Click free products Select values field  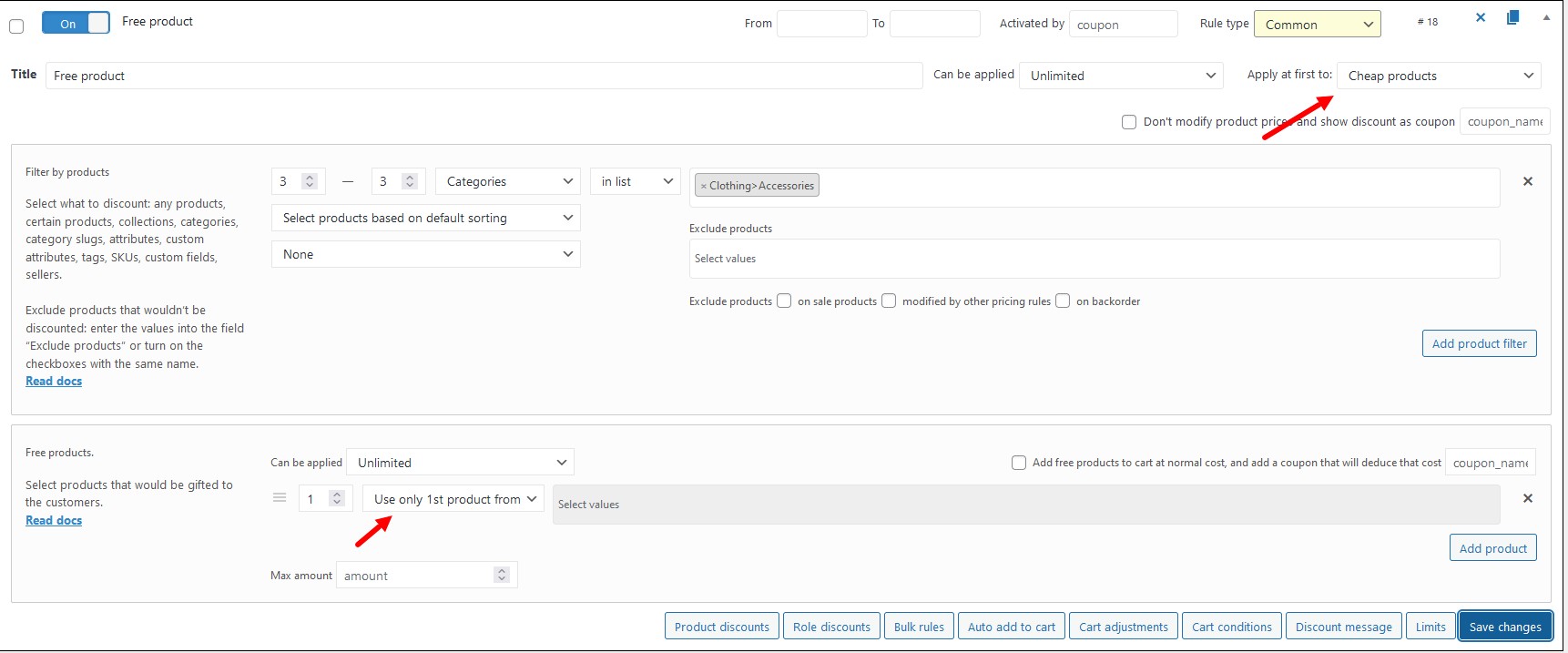tap(1026, 505)
